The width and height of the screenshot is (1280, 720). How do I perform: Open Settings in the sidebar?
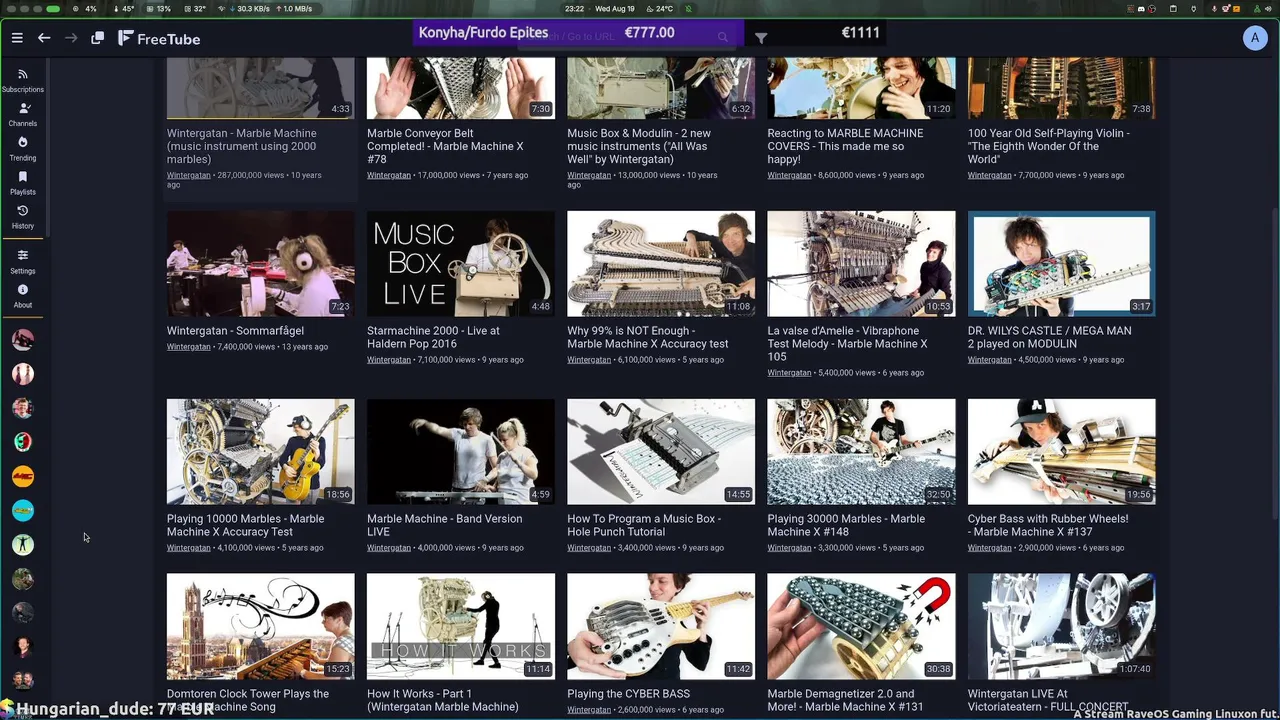23,262
